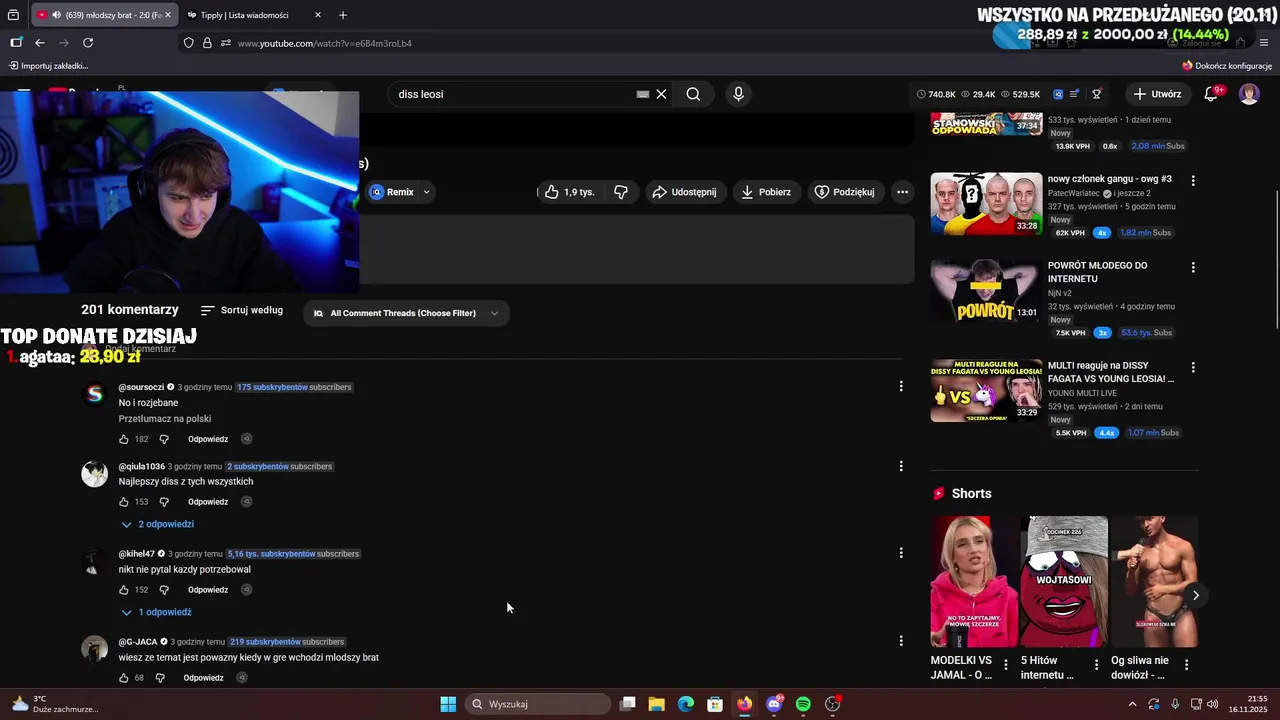
Task: Open the account avatar menu
Action: click(1249, 94)
